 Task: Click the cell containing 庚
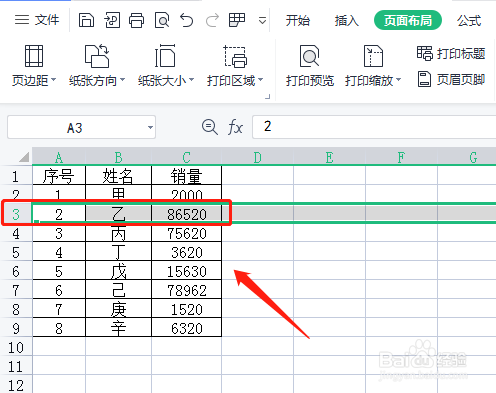click(x=119, y=309)
